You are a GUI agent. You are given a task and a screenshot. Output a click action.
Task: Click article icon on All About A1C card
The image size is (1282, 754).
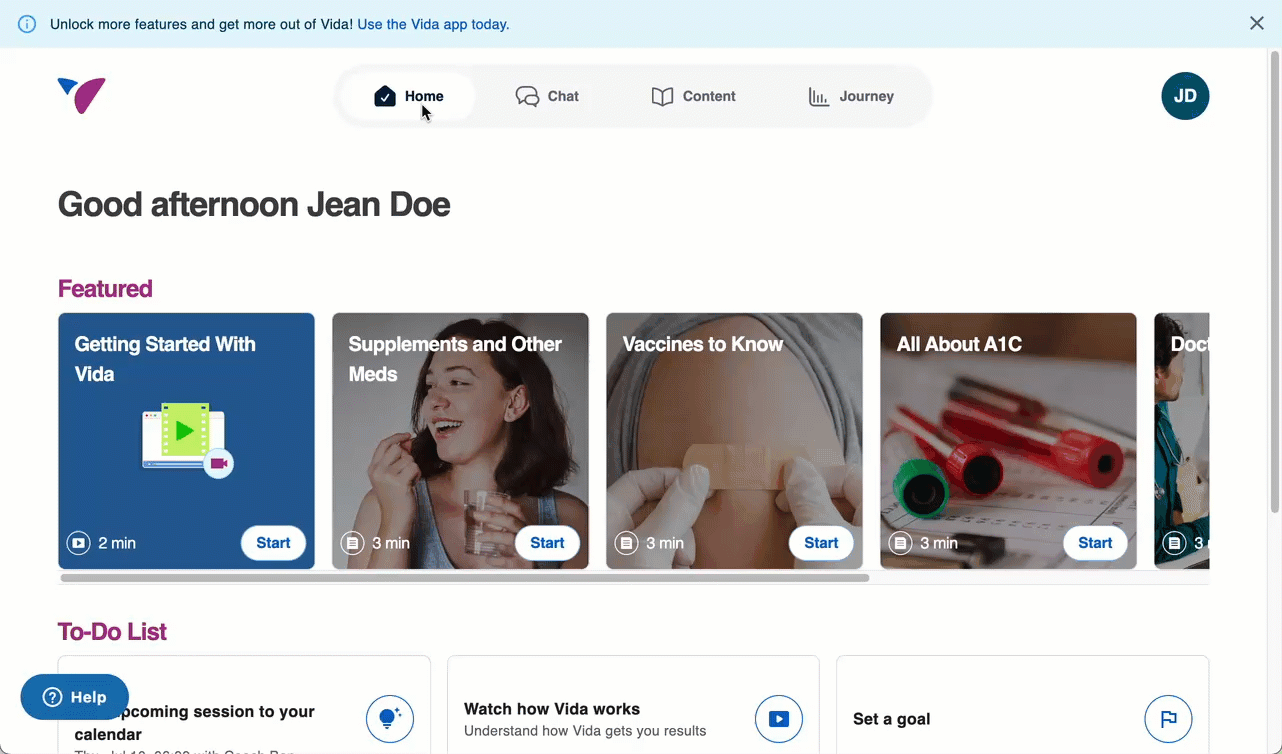click(x=900, y=543)
